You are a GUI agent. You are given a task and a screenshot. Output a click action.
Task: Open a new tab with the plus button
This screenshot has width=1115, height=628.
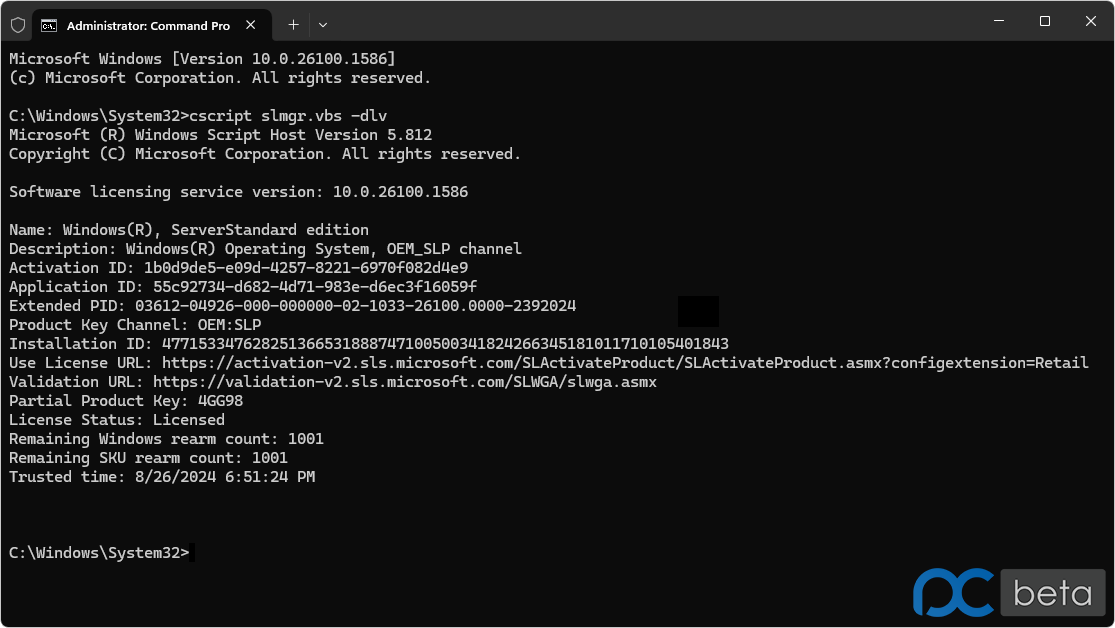coord(293,25)
